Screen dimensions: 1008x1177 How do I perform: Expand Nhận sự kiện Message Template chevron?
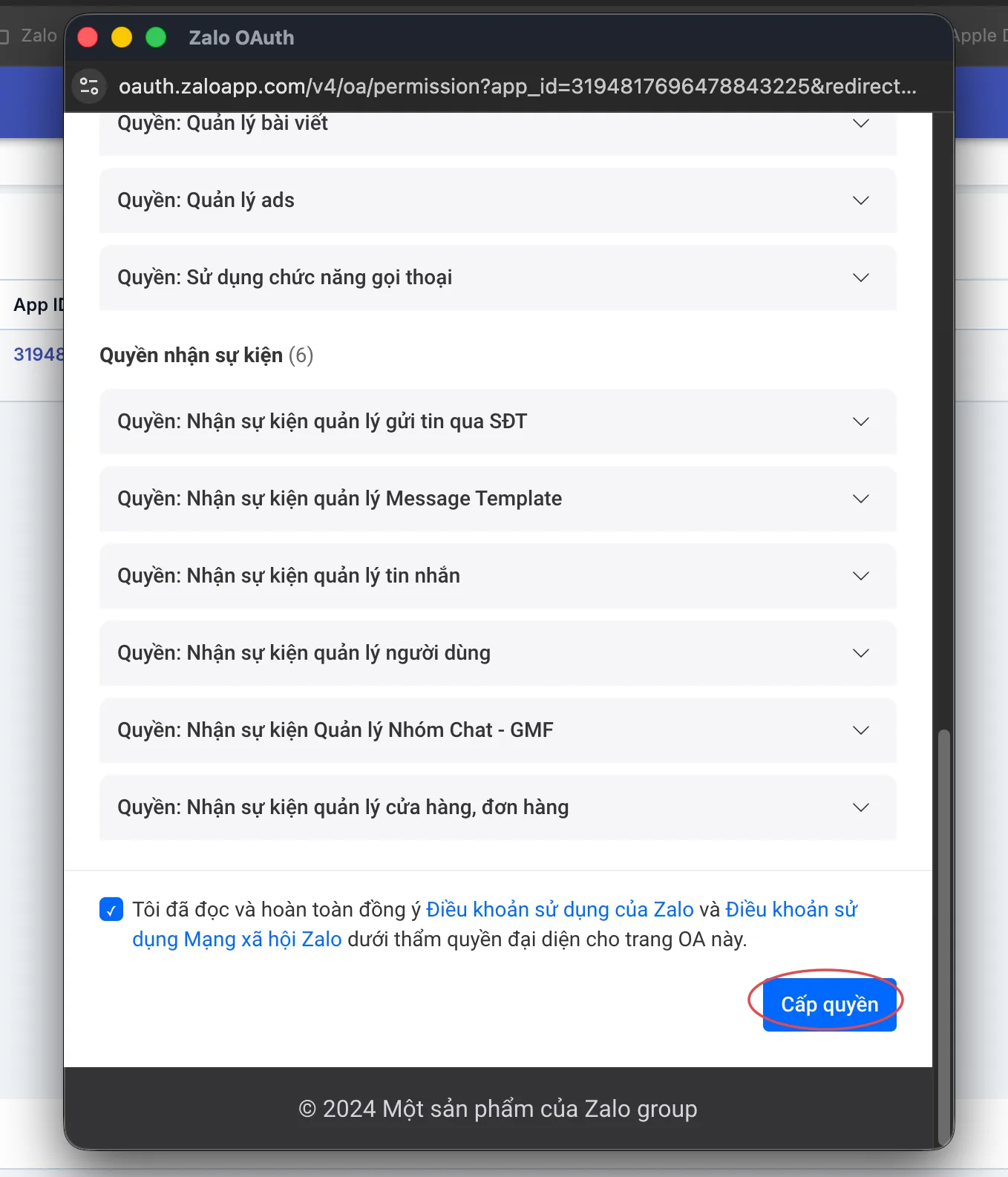[x=860, y=499]
